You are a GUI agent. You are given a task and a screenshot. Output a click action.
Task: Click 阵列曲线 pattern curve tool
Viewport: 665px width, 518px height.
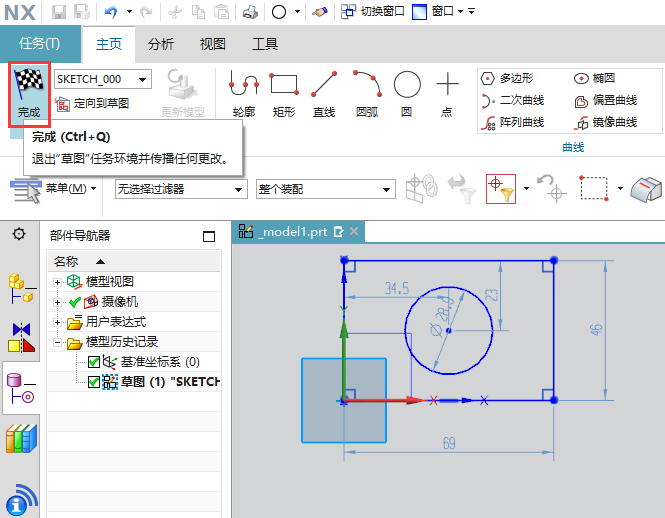click(512, 123)
